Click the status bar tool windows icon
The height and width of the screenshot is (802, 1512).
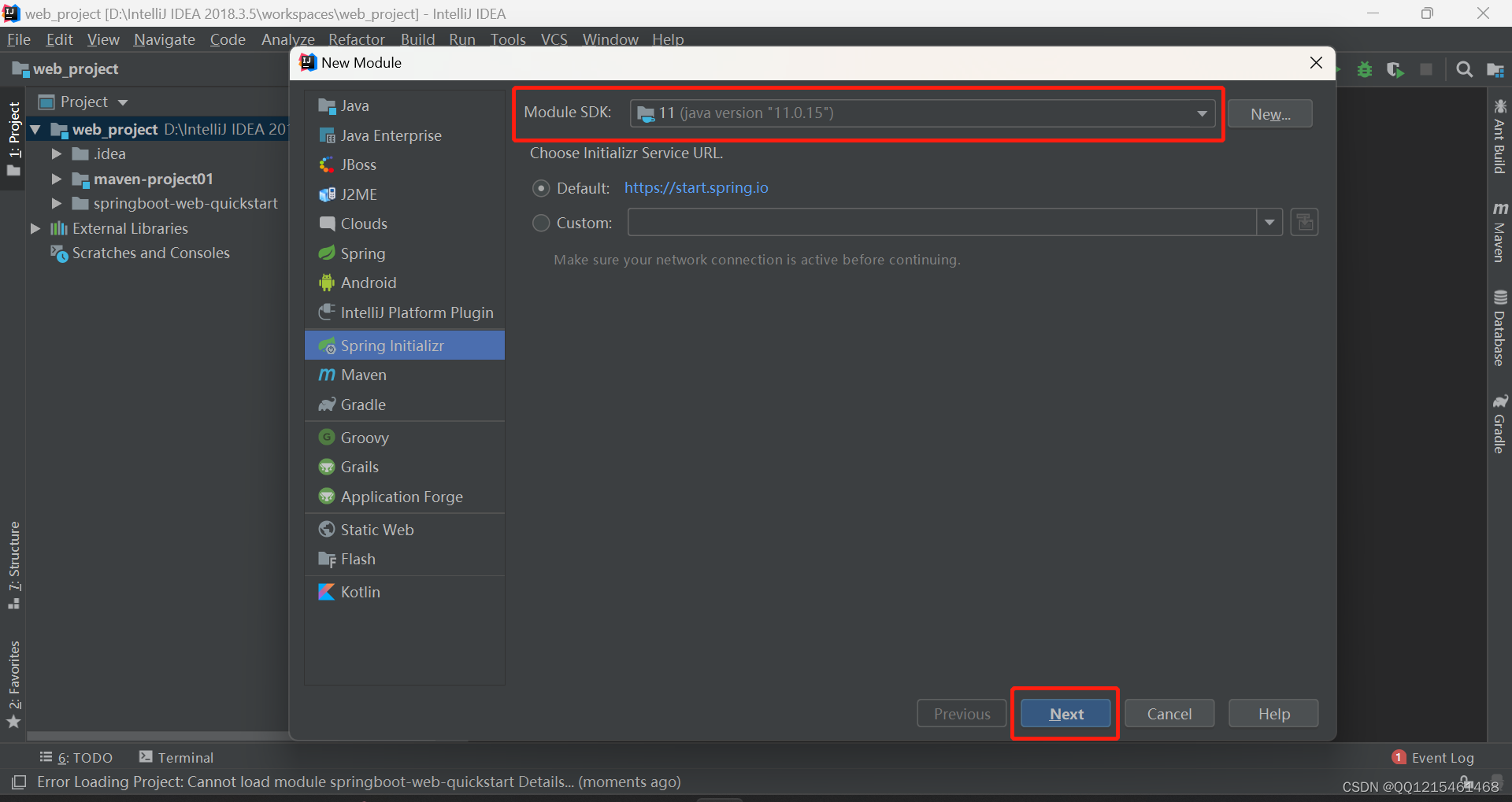pos(19,782)
